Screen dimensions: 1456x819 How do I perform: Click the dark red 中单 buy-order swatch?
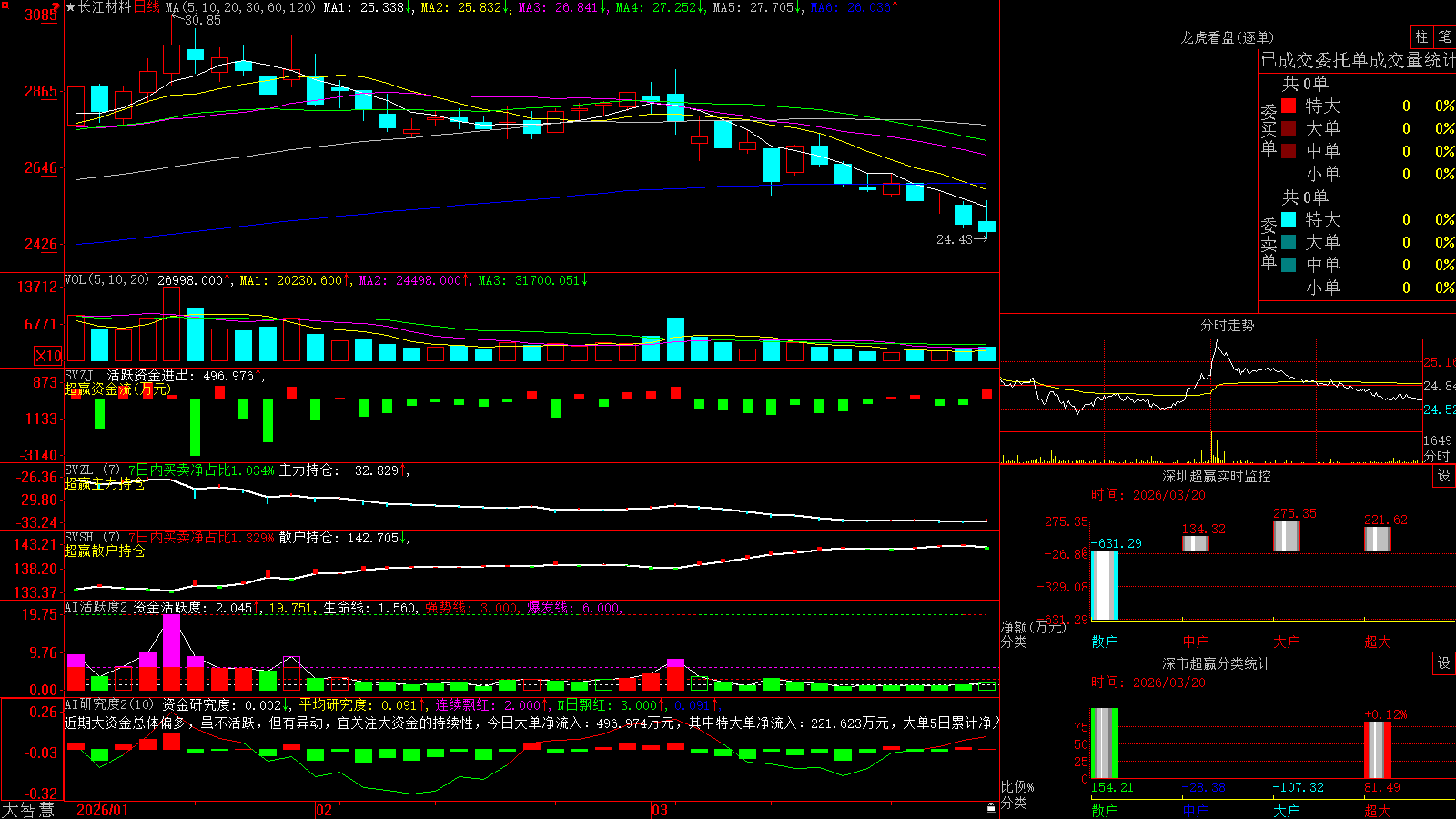click(x=1289, y=151)
